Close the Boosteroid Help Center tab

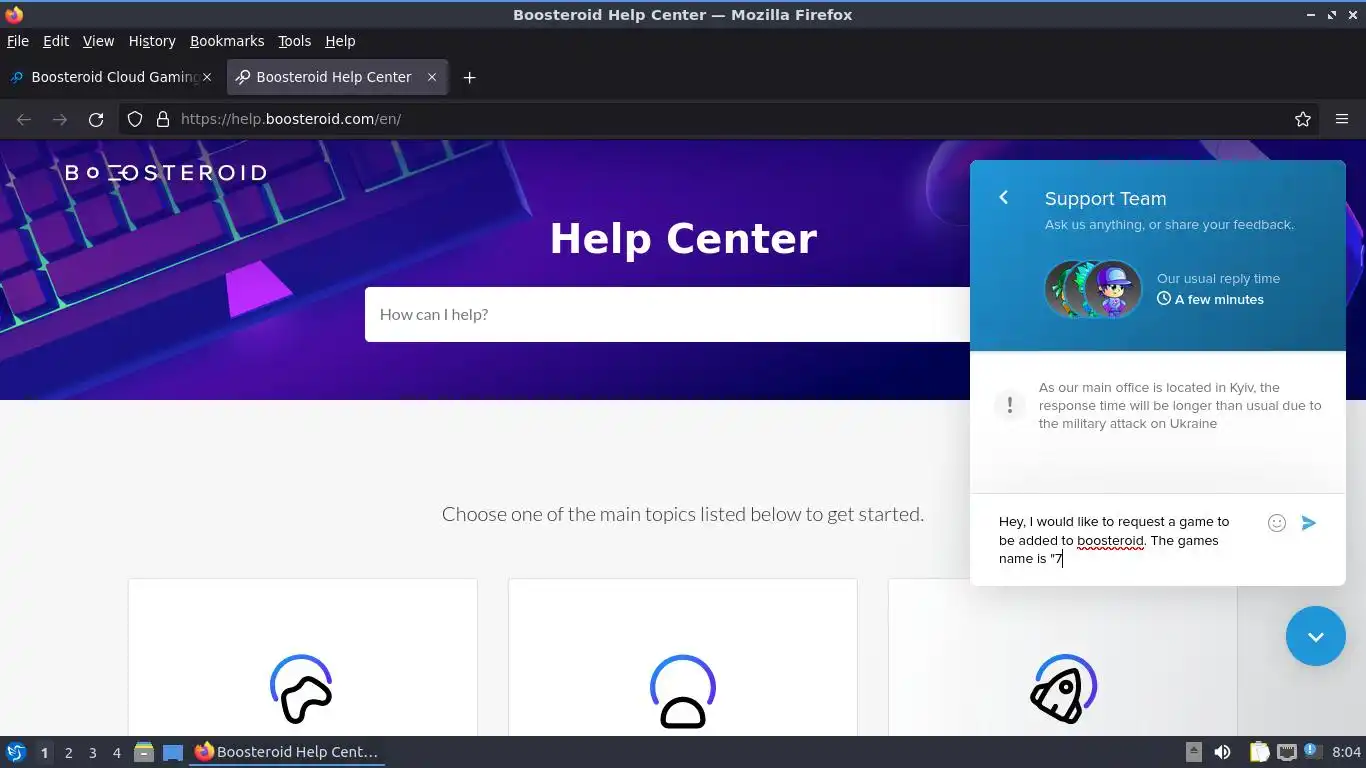(432, 77)
